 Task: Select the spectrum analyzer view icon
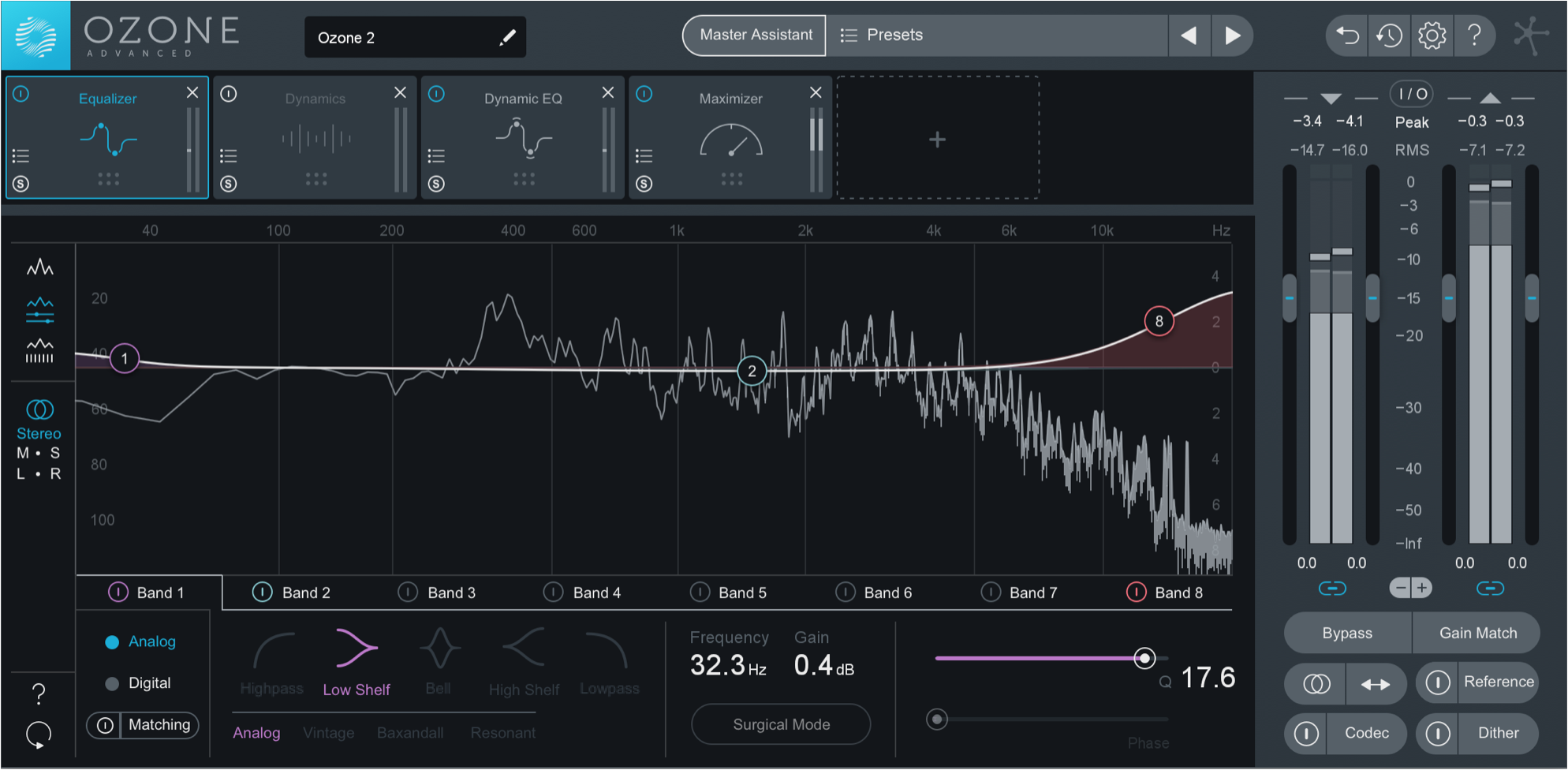39,267
